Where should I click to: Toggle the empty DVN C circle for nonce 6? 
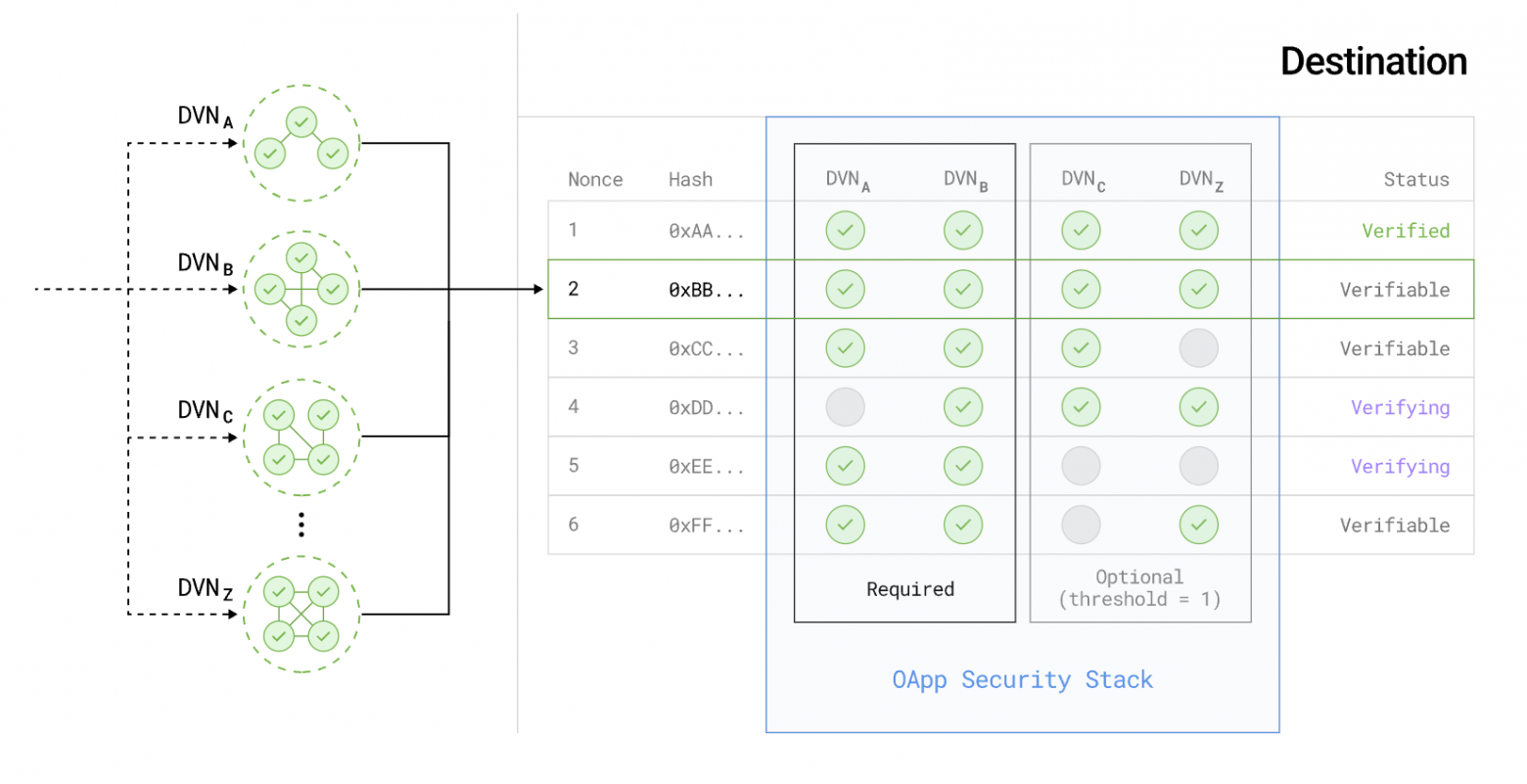click(1081, 526)
